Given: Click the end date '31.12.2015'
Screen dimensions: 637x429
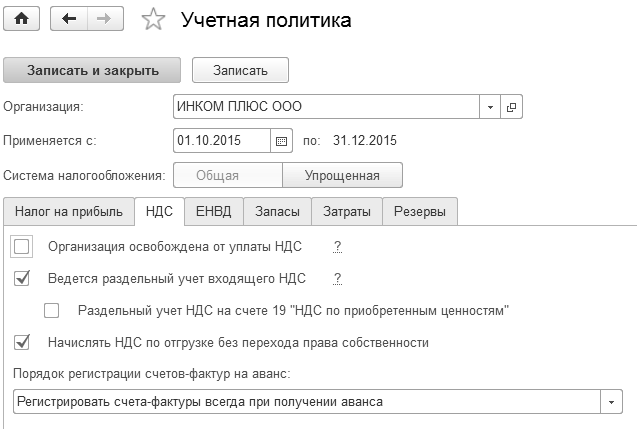Looking at the screenshot, I should [x=365, y=141].
